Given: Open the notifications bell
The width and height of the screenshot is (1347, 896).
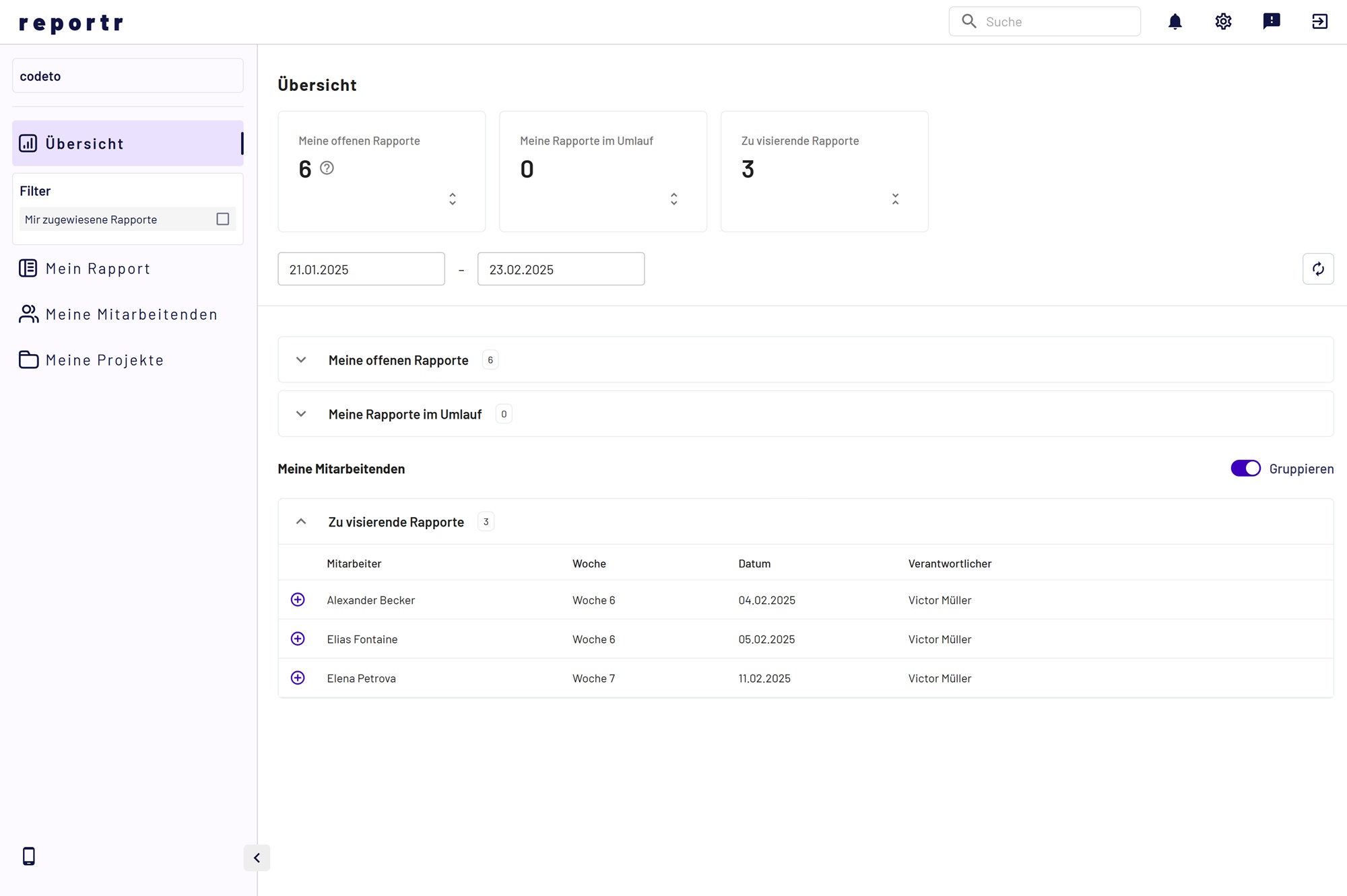Looking at the screenshot, I should pos(1175,22).
